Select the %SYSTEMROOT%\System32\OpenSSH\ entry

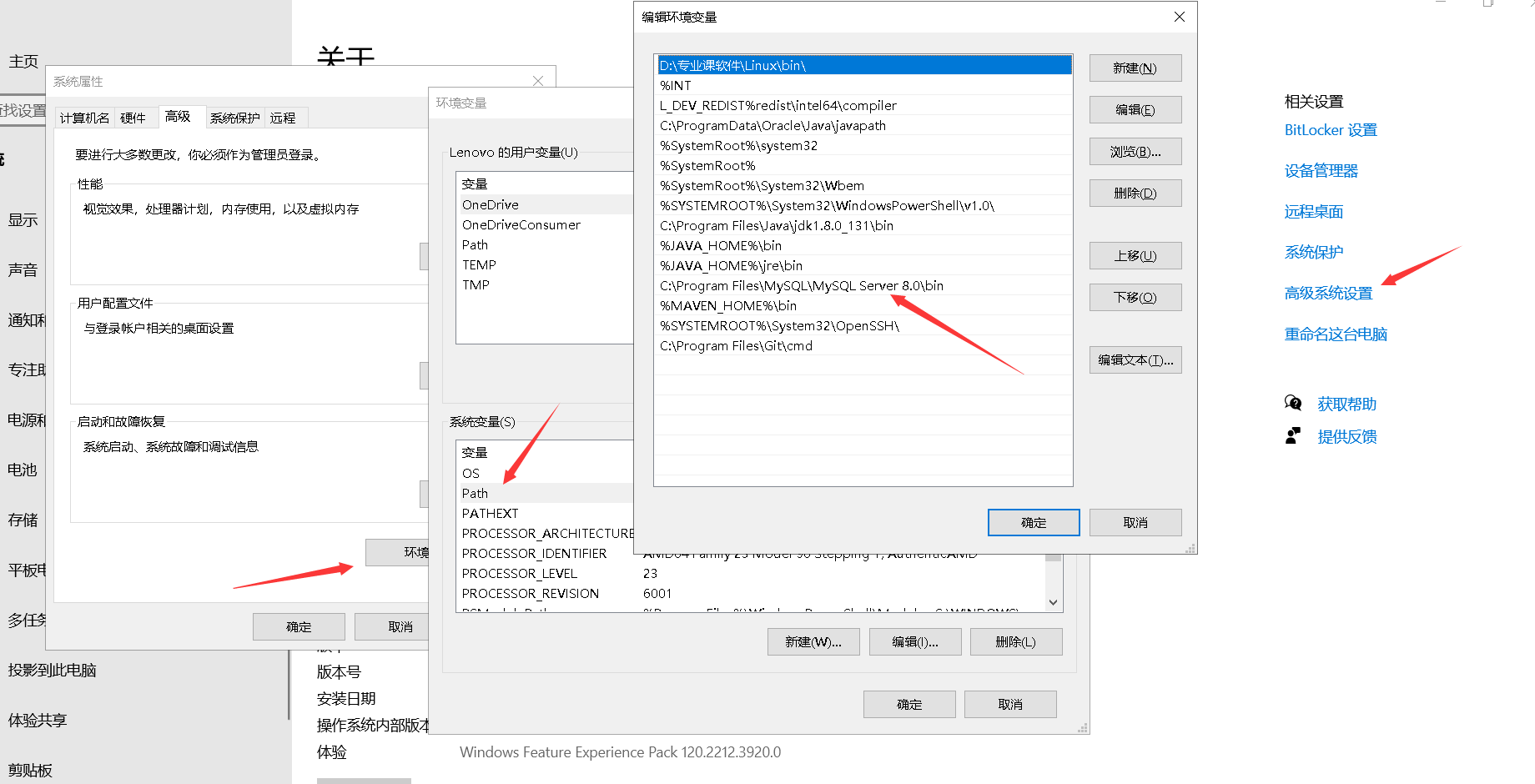point(863,325)
